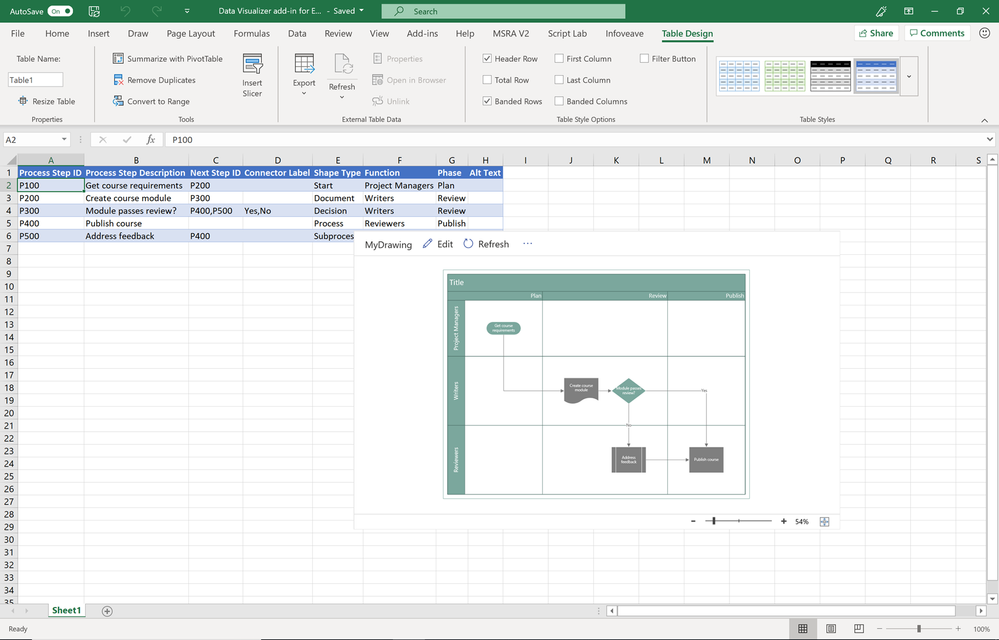999x640 pixels.
Task: Click Refresh in MyDrawing panel
Action: [x=486, y=244]
